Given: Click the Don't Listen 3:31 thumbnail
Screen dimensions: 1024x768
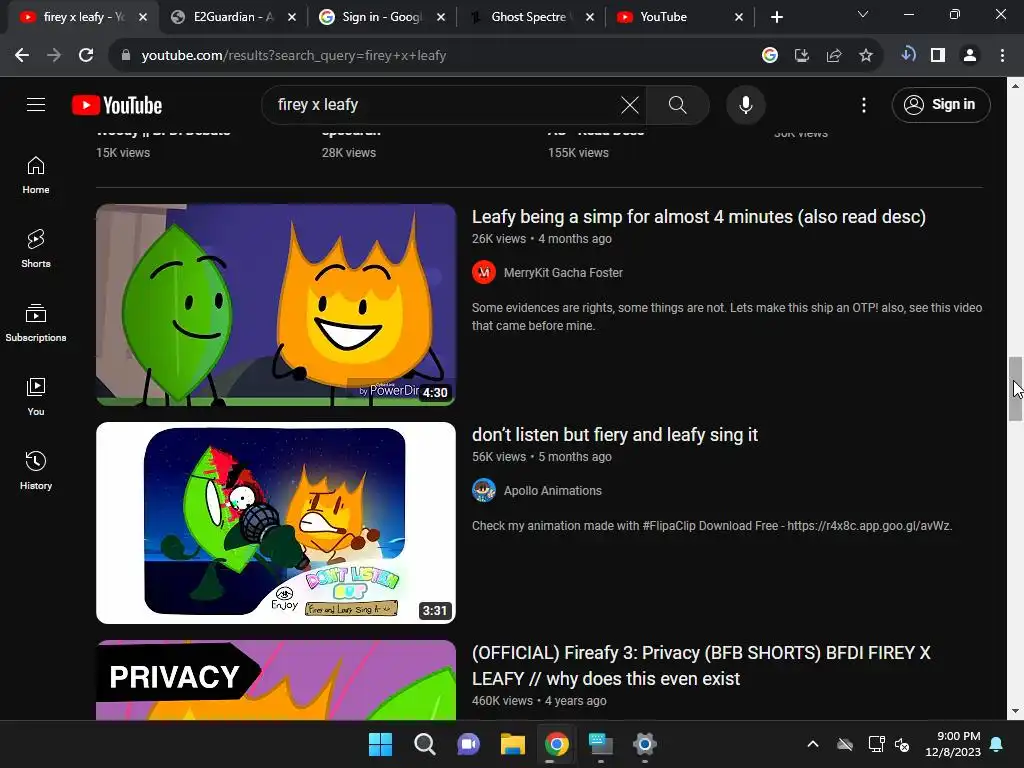Looking at the screenshot, I should pos(276,522).
